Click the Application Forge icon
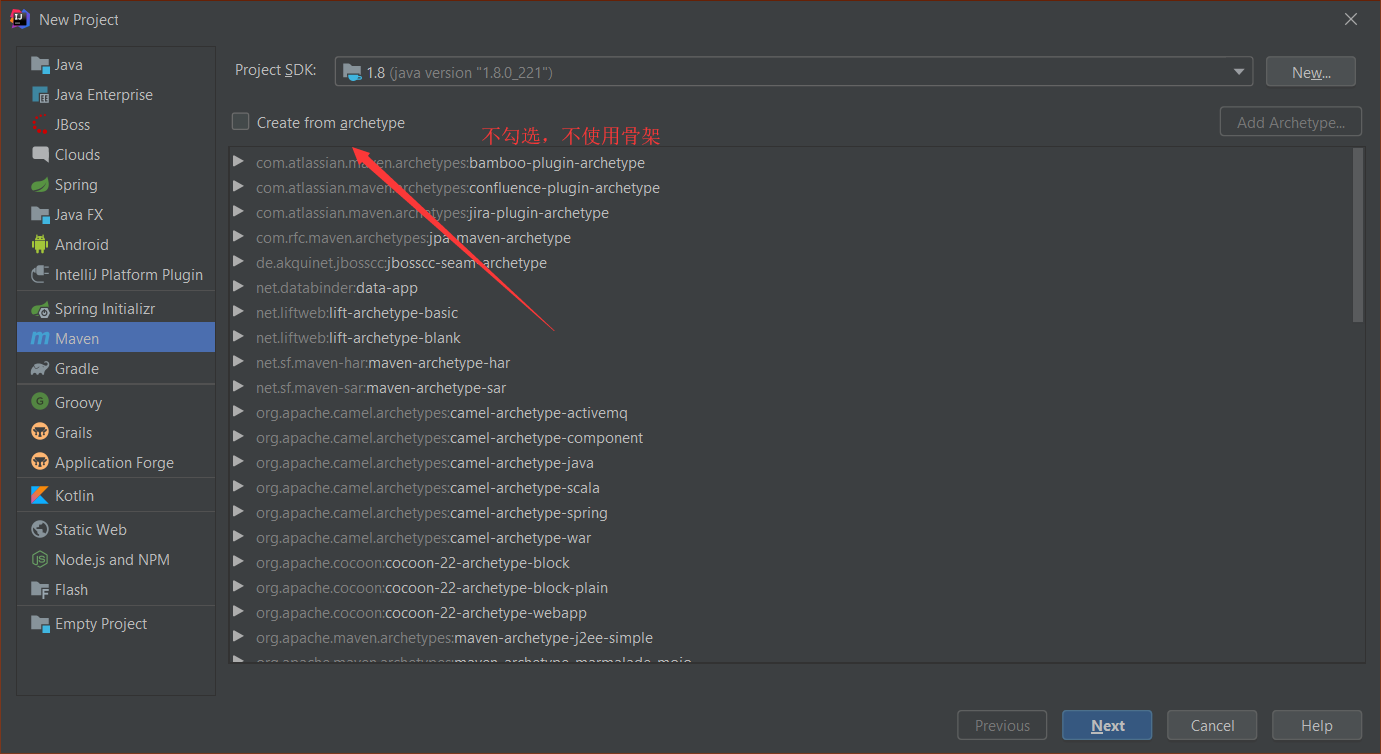The image size is (1381, 754). [40, 462]
